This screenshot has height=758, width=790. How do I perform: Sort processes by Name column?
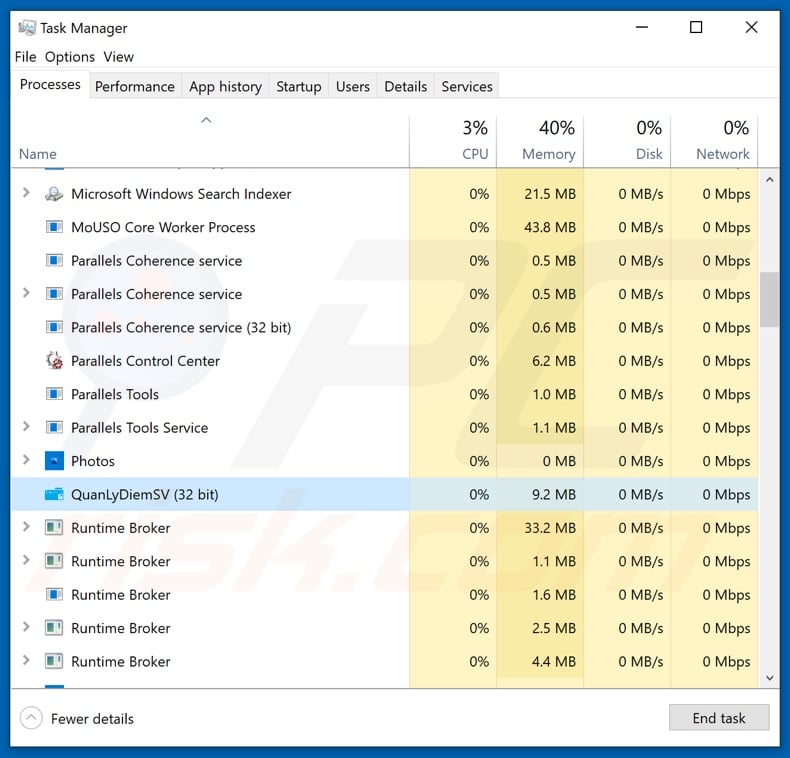pyautogui.click(x=210, y=142)
